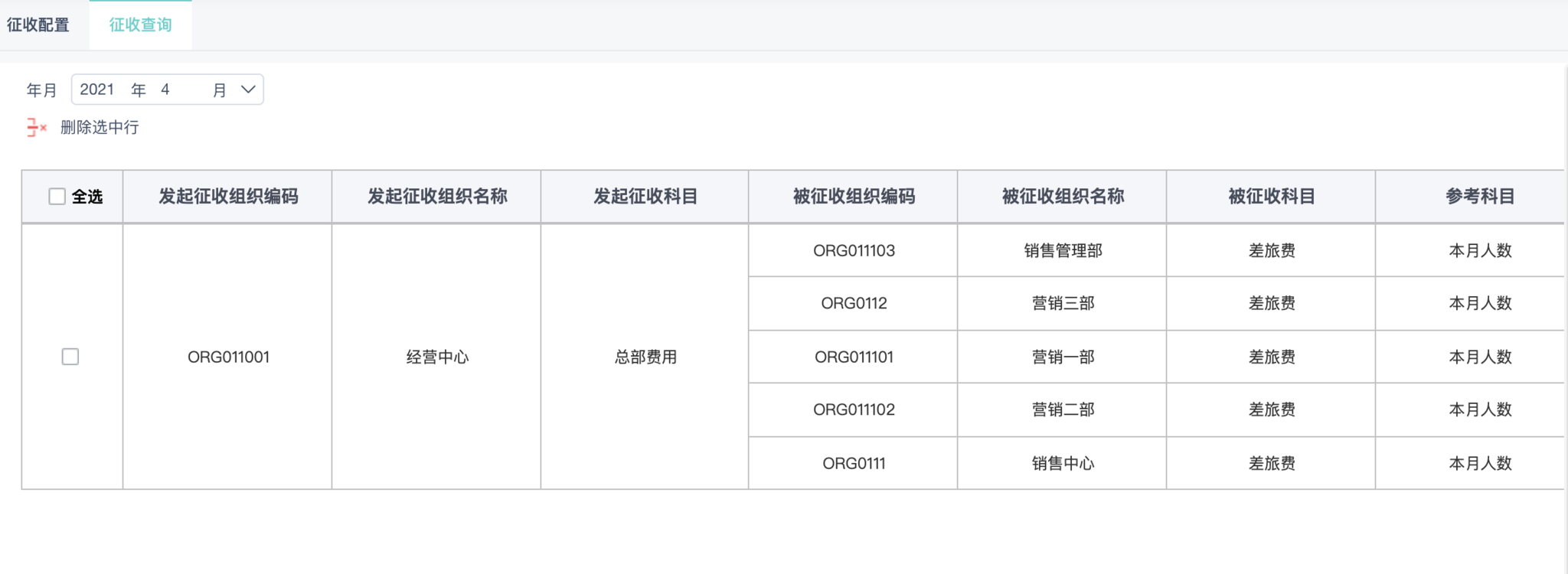Viewport: 1568px width, 574px height.
Task: Click the delete selected rows icon
Action: 36,127
